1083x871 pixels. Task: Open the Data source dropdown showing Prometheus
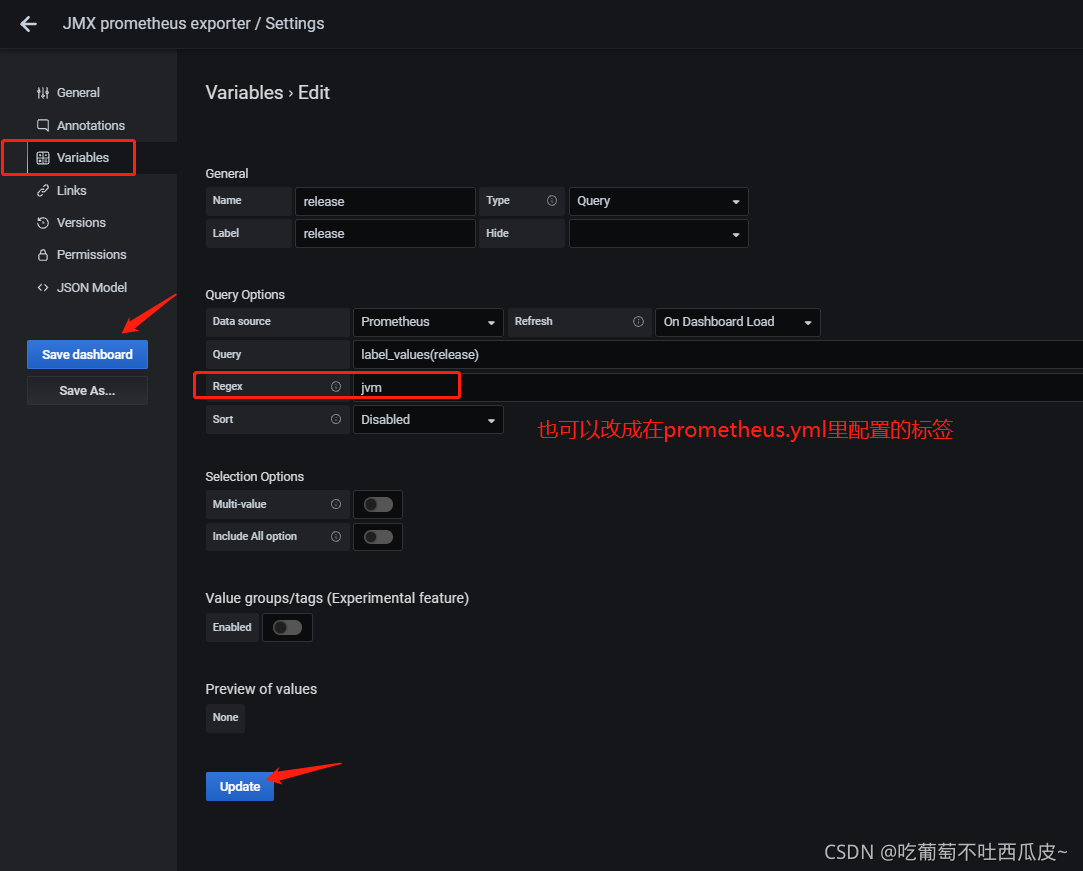coord(428,322)
